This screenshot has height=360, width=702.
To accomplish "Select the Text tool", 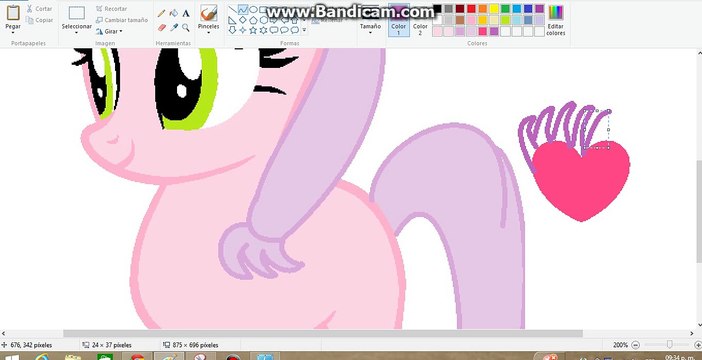I will (186, 13).
